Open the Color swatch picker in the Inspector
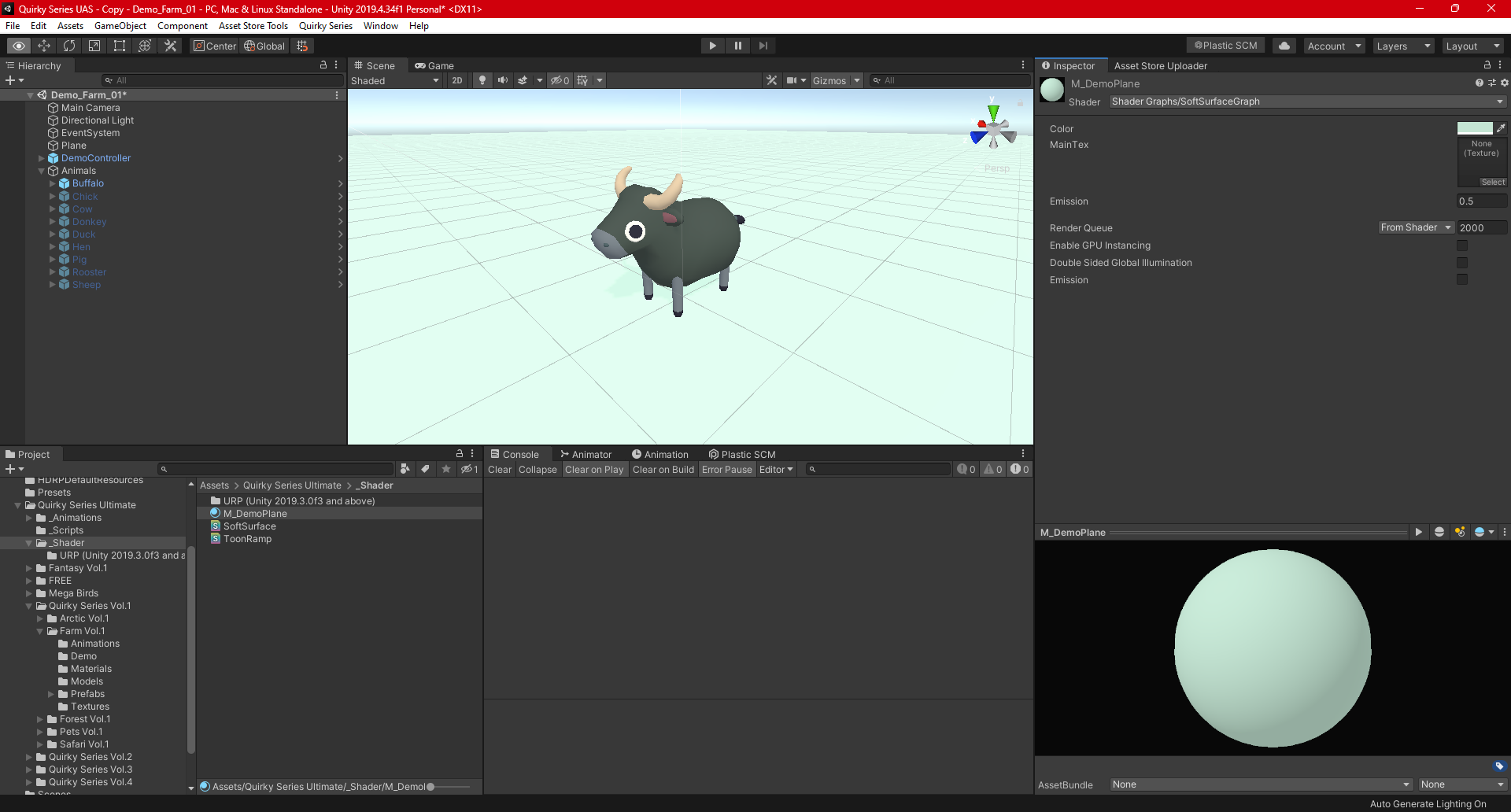This screenshot has width=1511, height=812. [1475, 128]
